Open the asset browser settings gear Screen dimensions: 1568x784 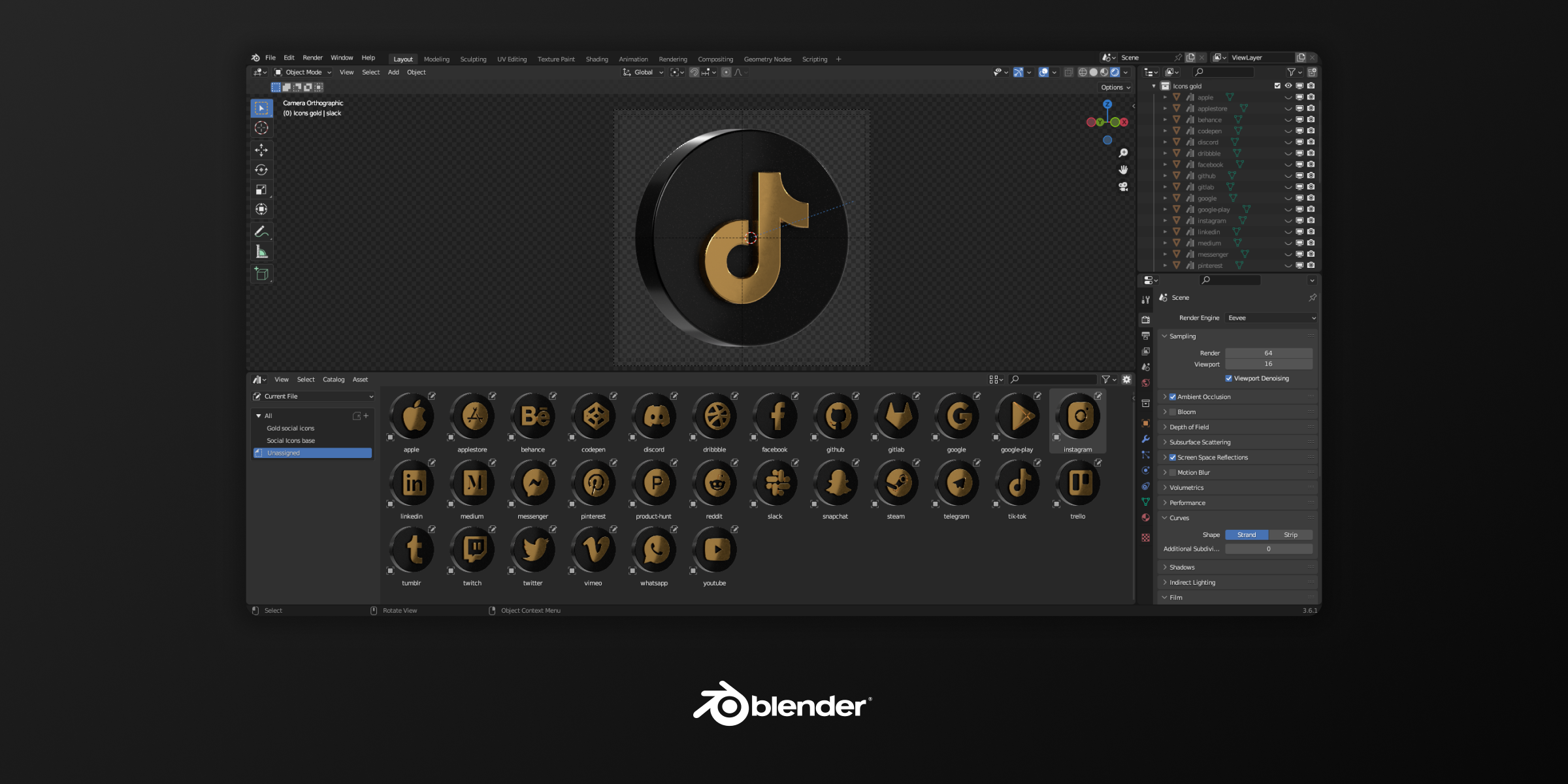tap(1126, 380)
